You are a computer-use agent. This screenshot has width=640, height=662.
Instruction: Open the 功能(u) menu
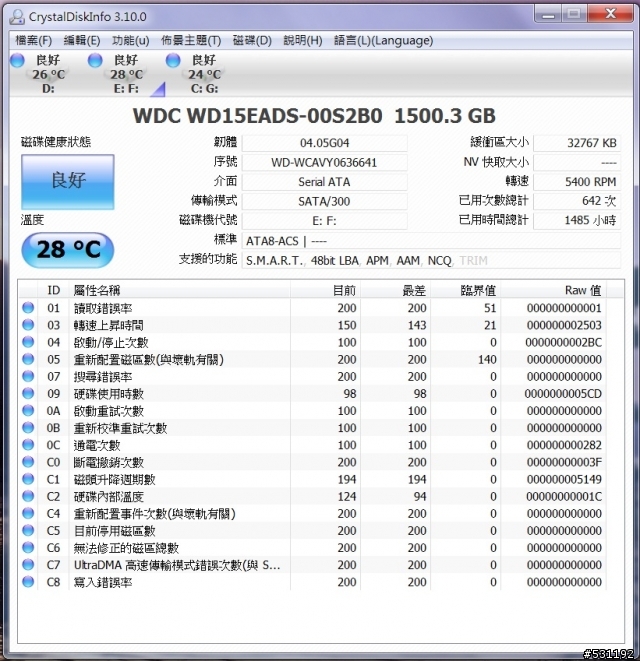click(130, 41)
